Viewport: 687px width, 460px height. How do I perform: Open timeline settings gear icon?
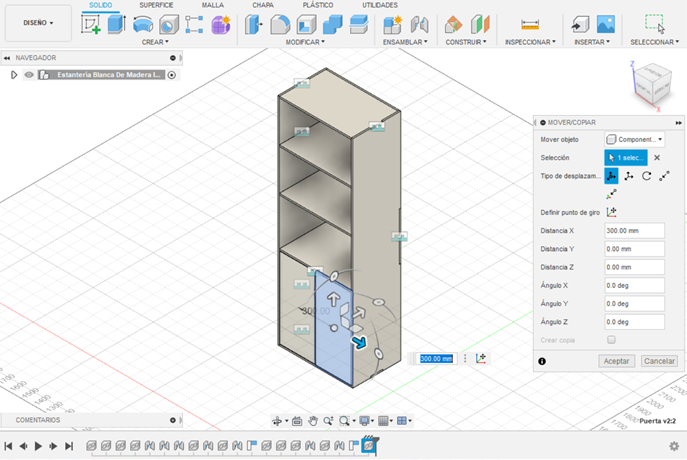[x=676, y=446]
